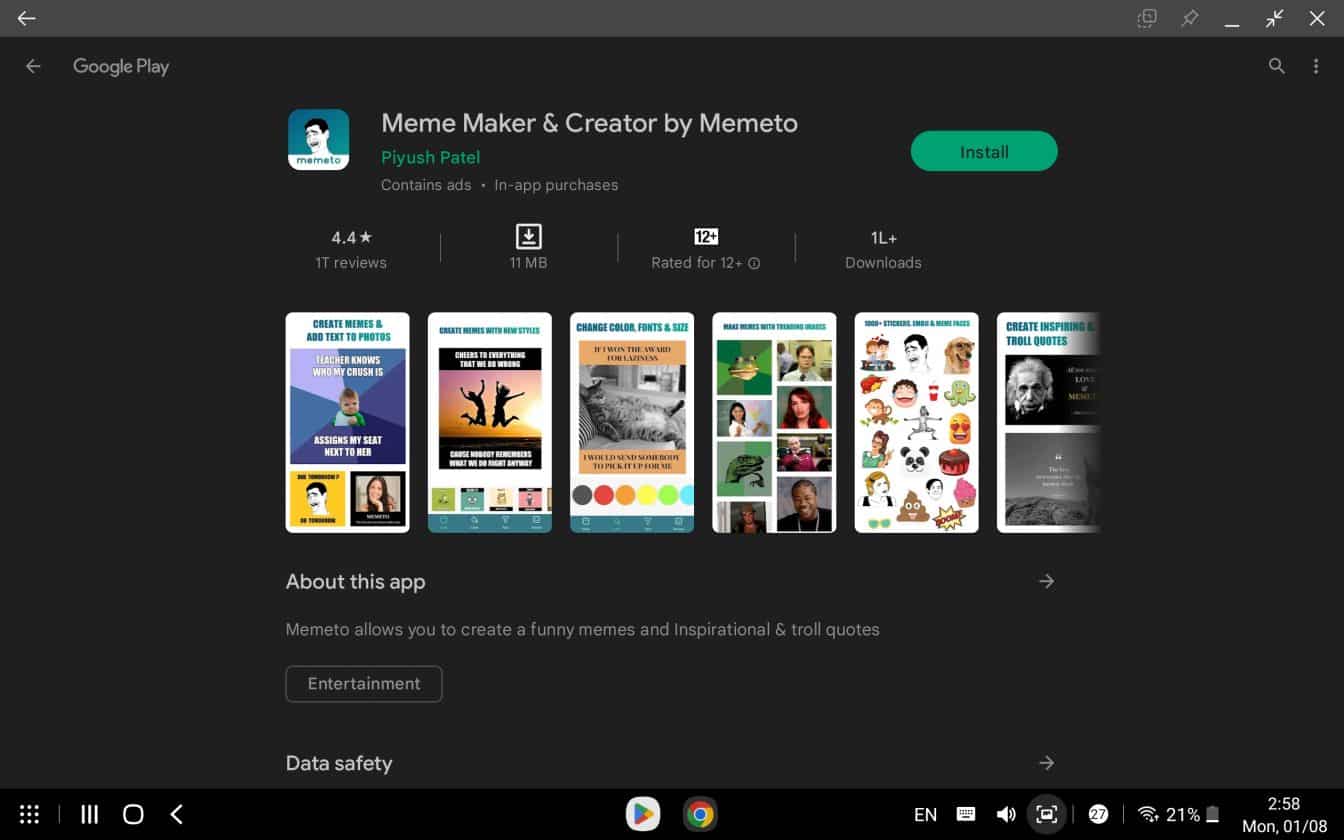This screenshot has height=840, width=1344.
Task: Tap the Android back navigation button
Action: tap(177, 814)
